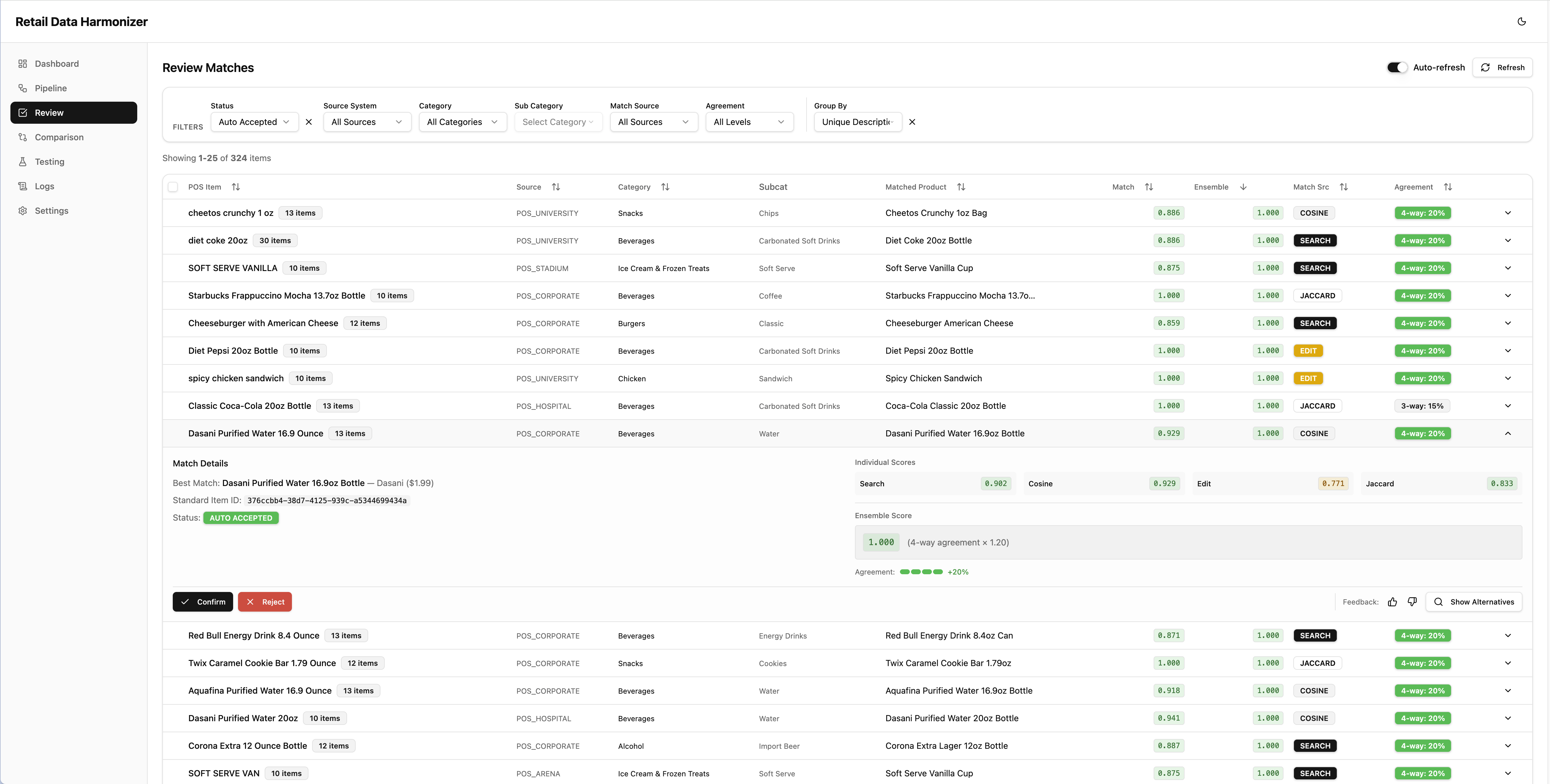The image size is (1550, 784).
Task: Expand the Starbucks Frappuccino Mocha row
Action: (1508, 296)
